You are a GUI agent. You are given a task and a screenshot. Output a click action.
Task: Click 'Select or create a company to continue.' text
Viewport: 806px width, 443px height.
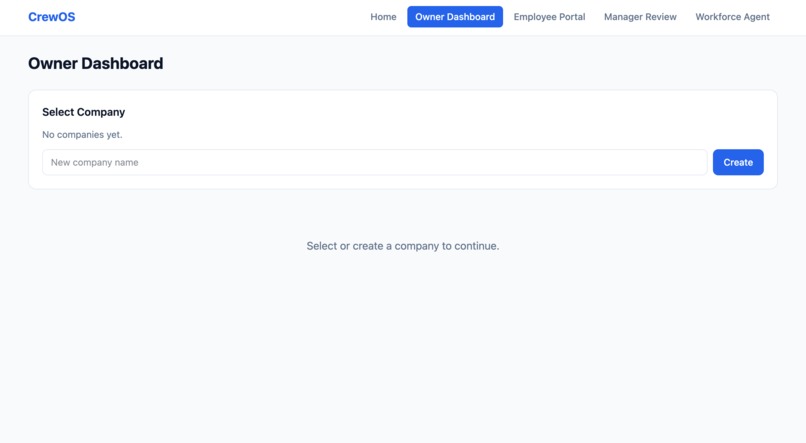pyautogui.click(x=403, y=246)
